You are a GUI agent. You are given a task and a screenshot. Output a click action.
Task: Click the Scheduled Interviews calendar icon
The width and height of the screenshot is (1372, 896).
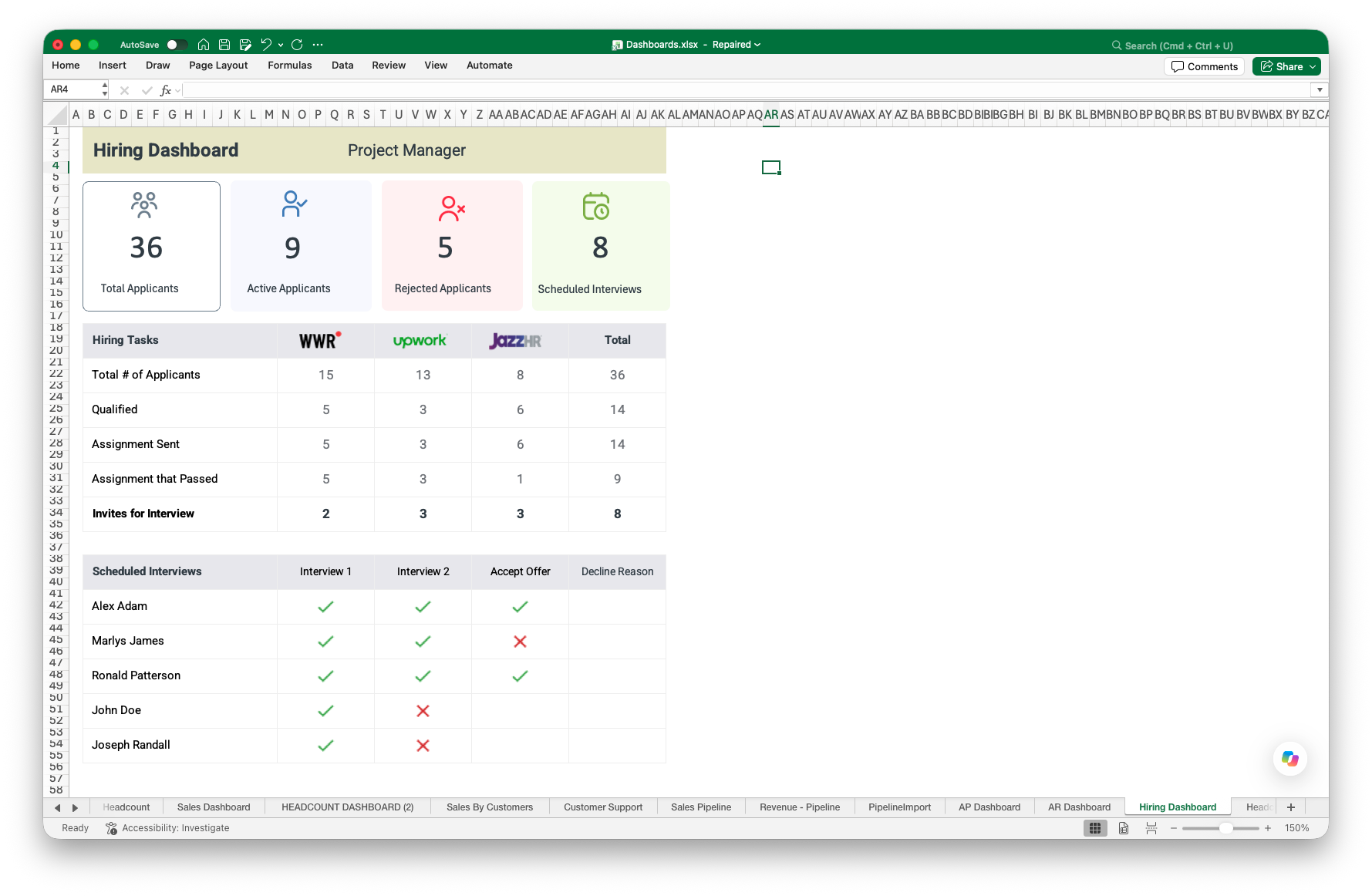596,206
